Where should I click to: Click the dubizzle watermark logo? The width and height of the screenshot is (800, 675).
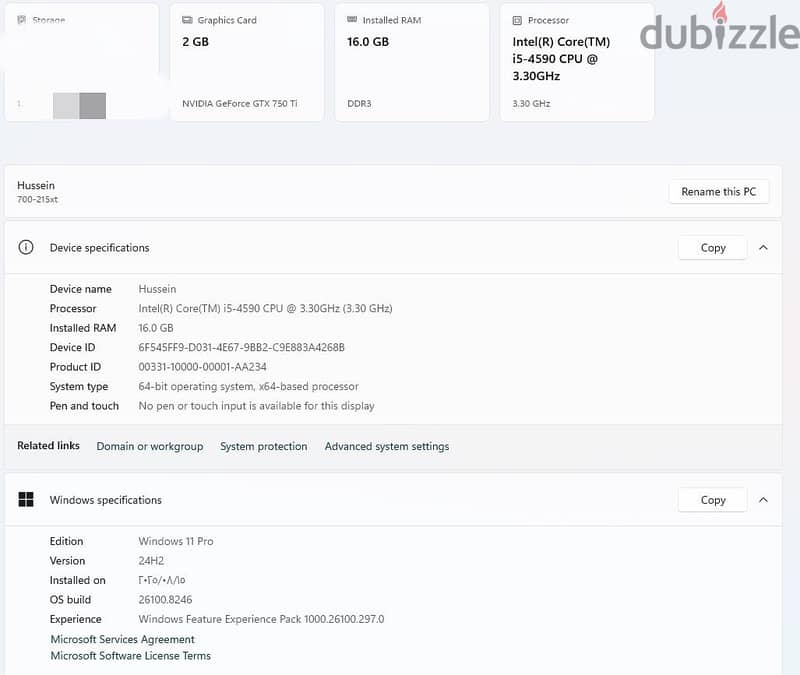[719, 28]
